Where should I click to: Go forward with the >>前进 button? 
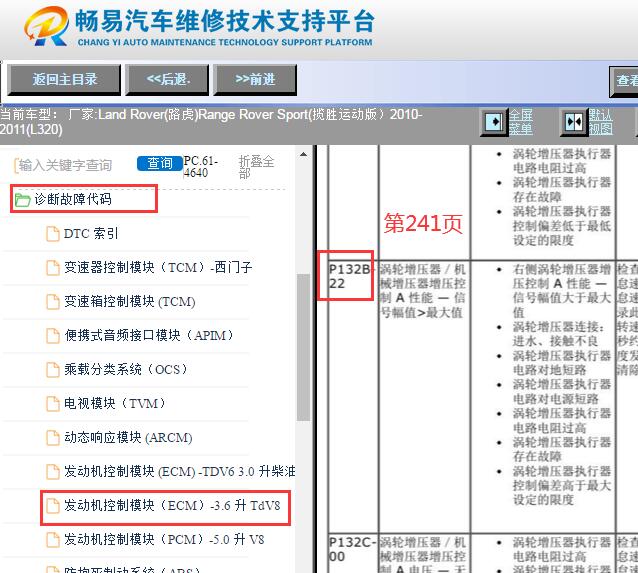point(255,79)
